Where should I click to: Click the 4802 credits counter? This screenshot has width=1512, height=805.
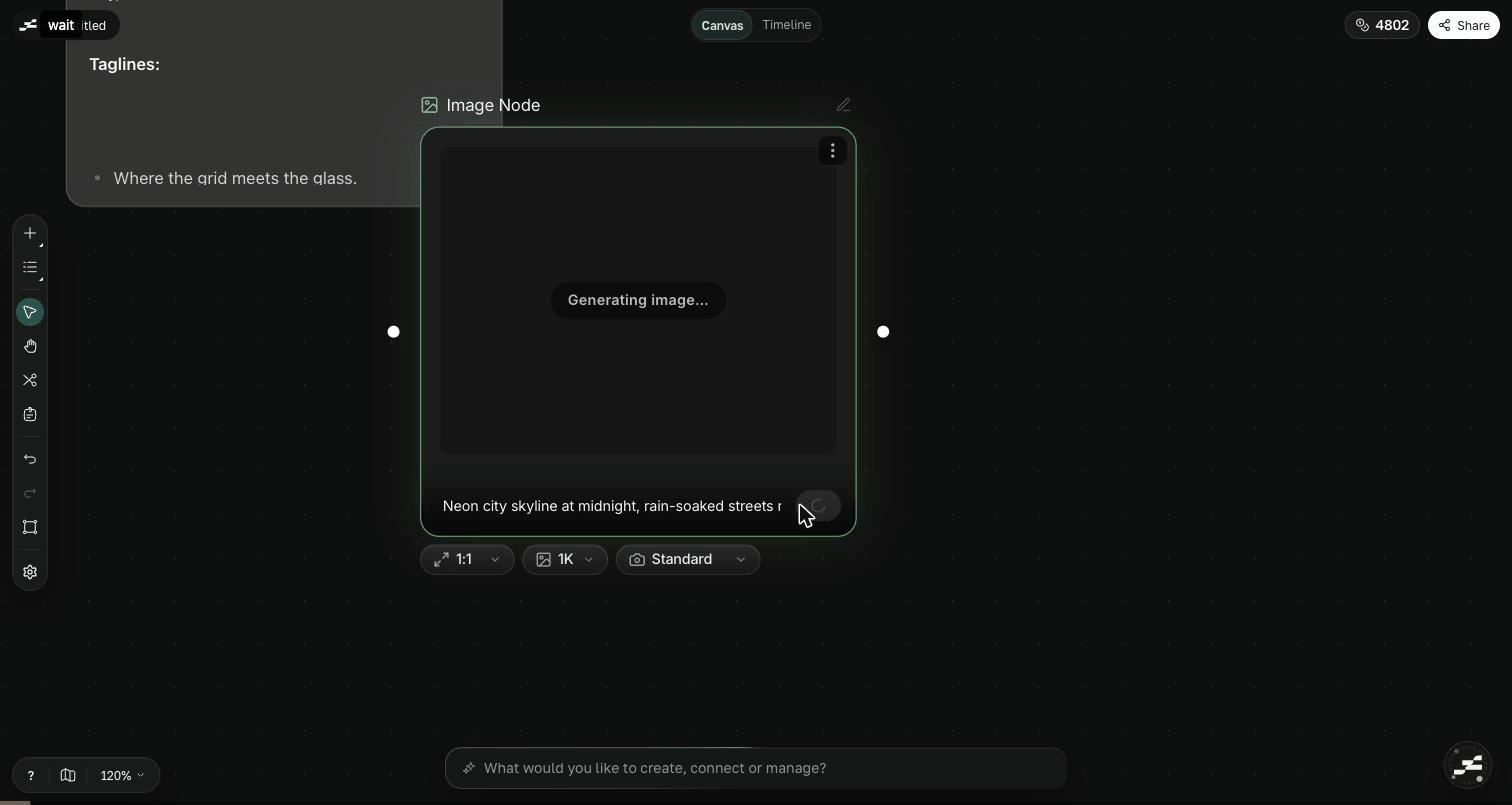[1382, 25]
